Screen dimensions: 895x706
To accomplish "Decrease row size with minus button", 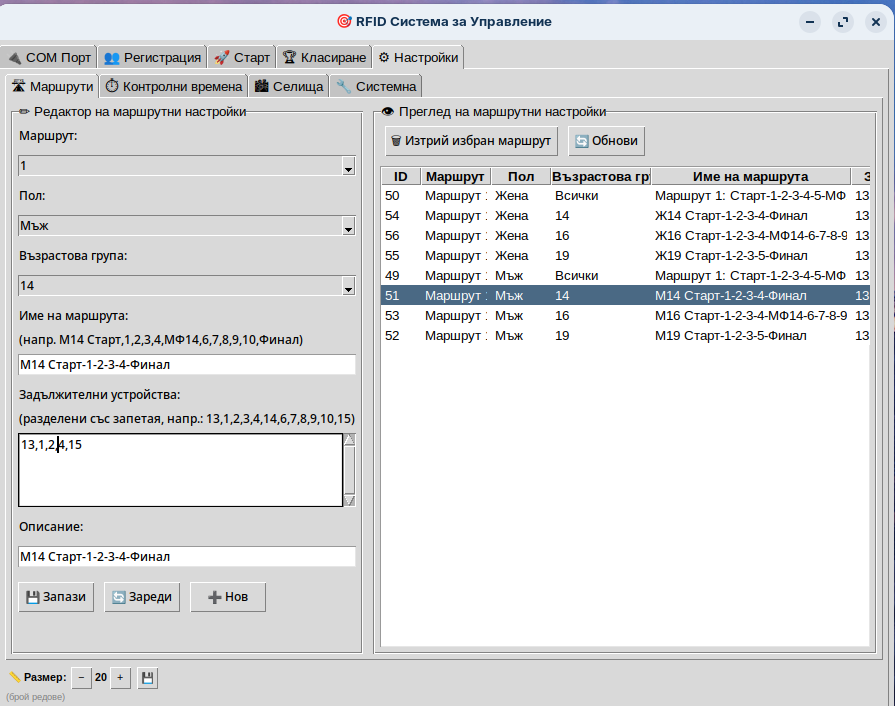I will 82,678.
